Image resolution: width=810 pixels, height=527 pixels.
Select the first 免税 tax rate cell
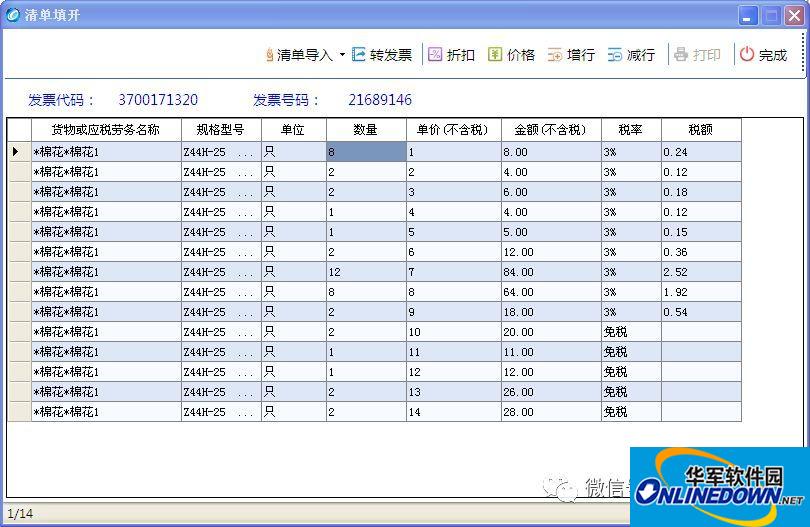point(630,332)
